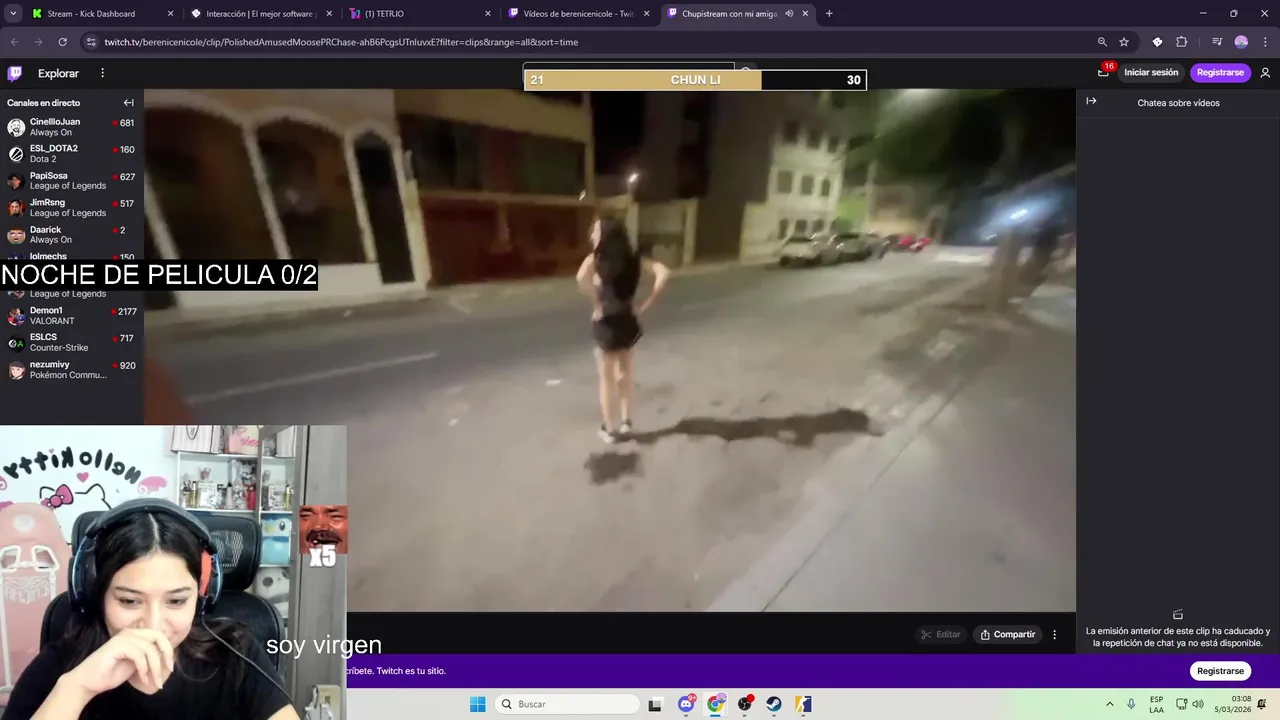The width and height of the screenshot is (1280, 720).
Task: Open the three-dot menu beside Explorar
Action: pyautogui.click(x=102, y=73)
